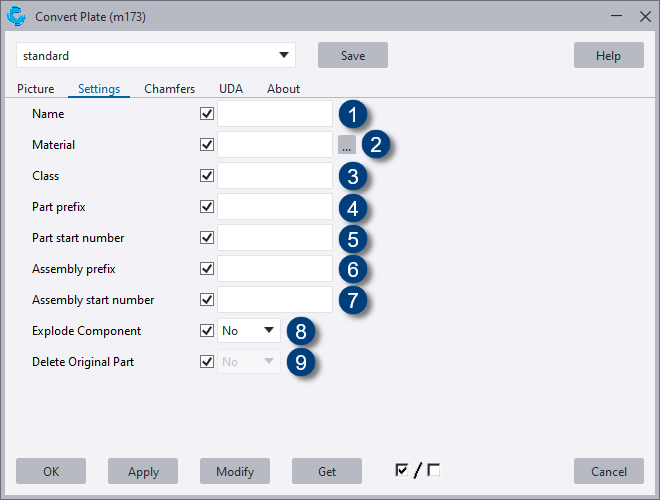
Task: Disable the Assembly start number checkbox
Action: tap(207, 299)
